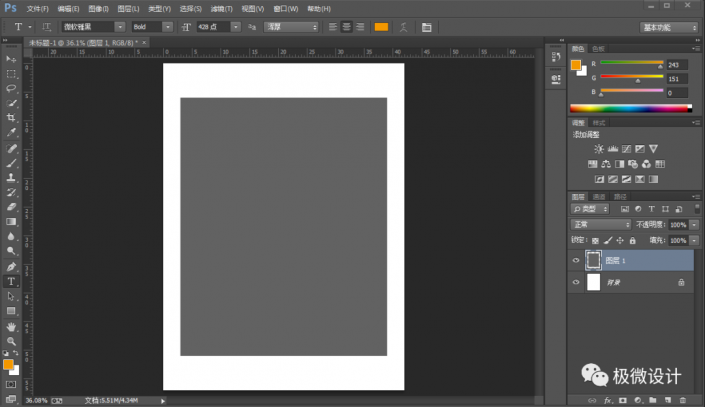Open the layer blend mode dropdown 正常
705x407 pixels.
click(x=601, y=225)
